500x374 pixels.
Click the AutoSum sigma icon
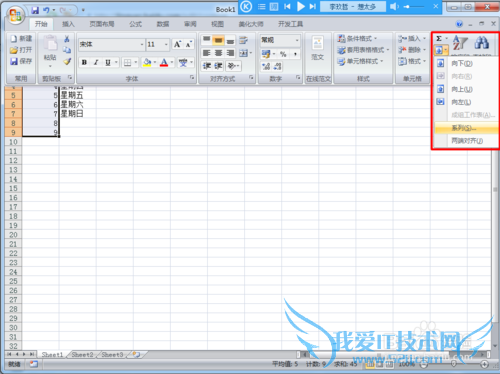pyautogui.click(x=439, y=39)
